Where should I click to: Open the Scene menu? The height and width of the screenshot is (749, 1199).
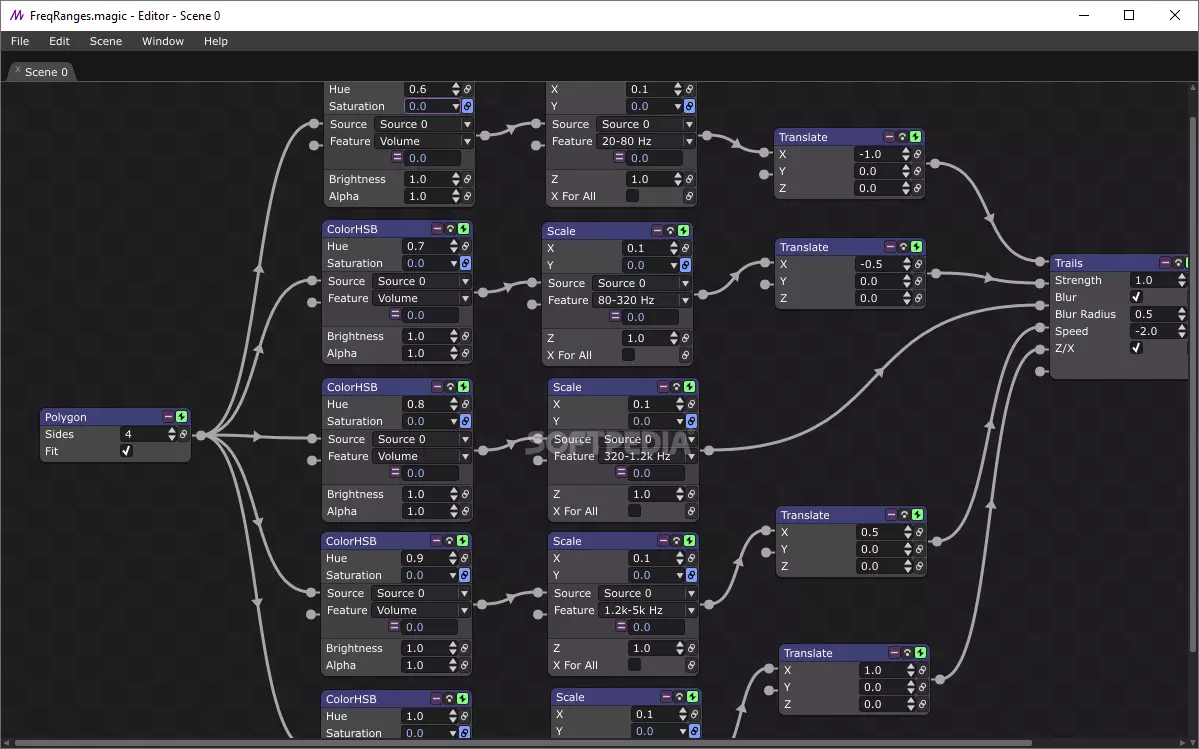tap(105, 41)
